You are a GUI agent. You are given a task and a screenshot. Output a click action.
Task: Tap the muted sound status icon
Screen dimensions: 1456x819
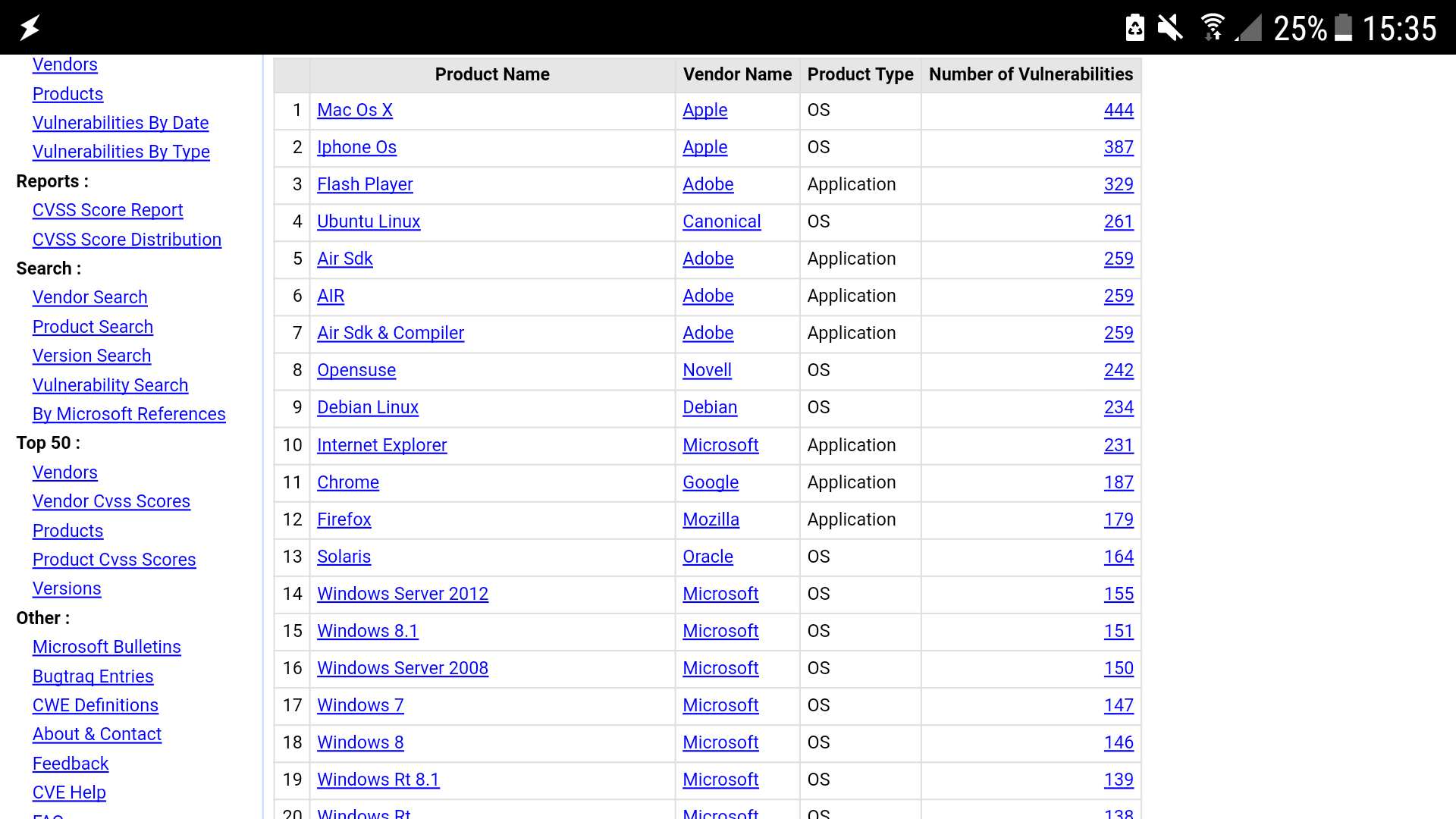point(1170,28)
